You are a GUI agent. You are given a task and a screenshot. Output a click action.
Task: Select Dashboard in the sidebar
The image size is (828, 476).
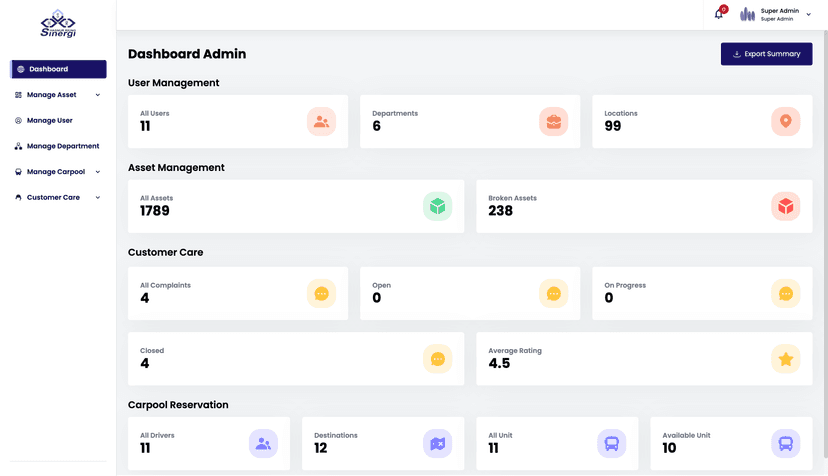pyautogui.click(x=58, y=69)
